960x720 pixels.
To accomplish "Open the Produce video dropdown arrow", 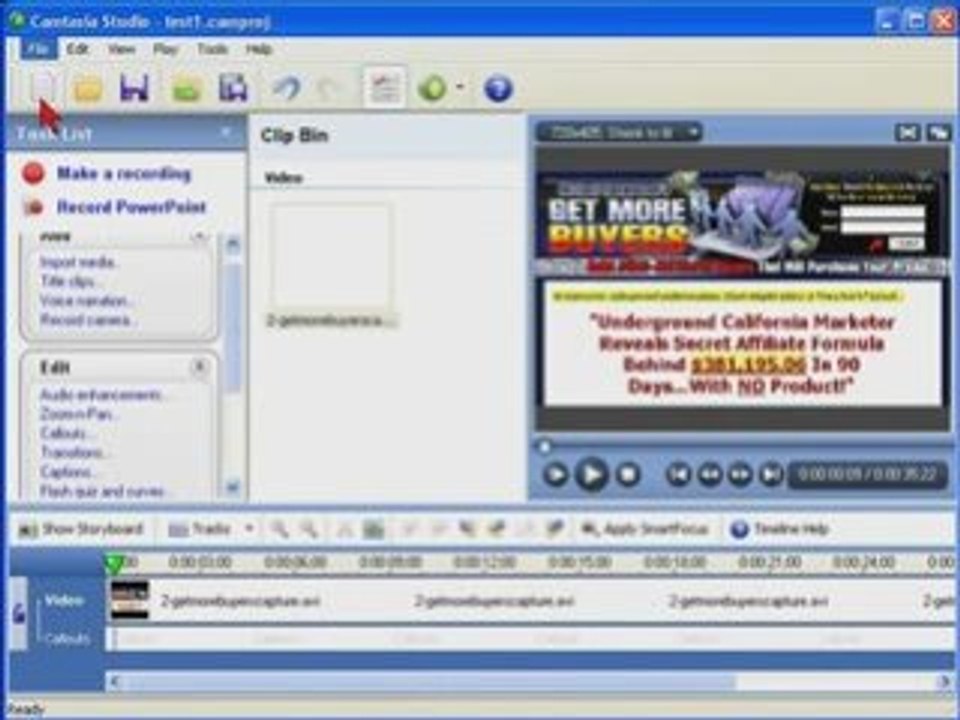I will [460, 88].
